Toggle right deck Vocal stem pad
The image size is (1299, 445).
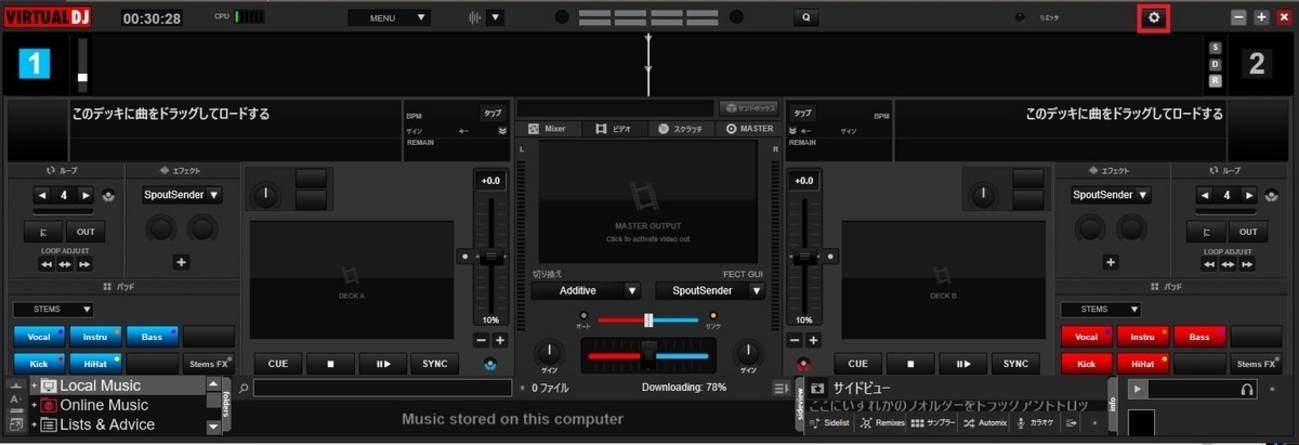(1087, 337)
